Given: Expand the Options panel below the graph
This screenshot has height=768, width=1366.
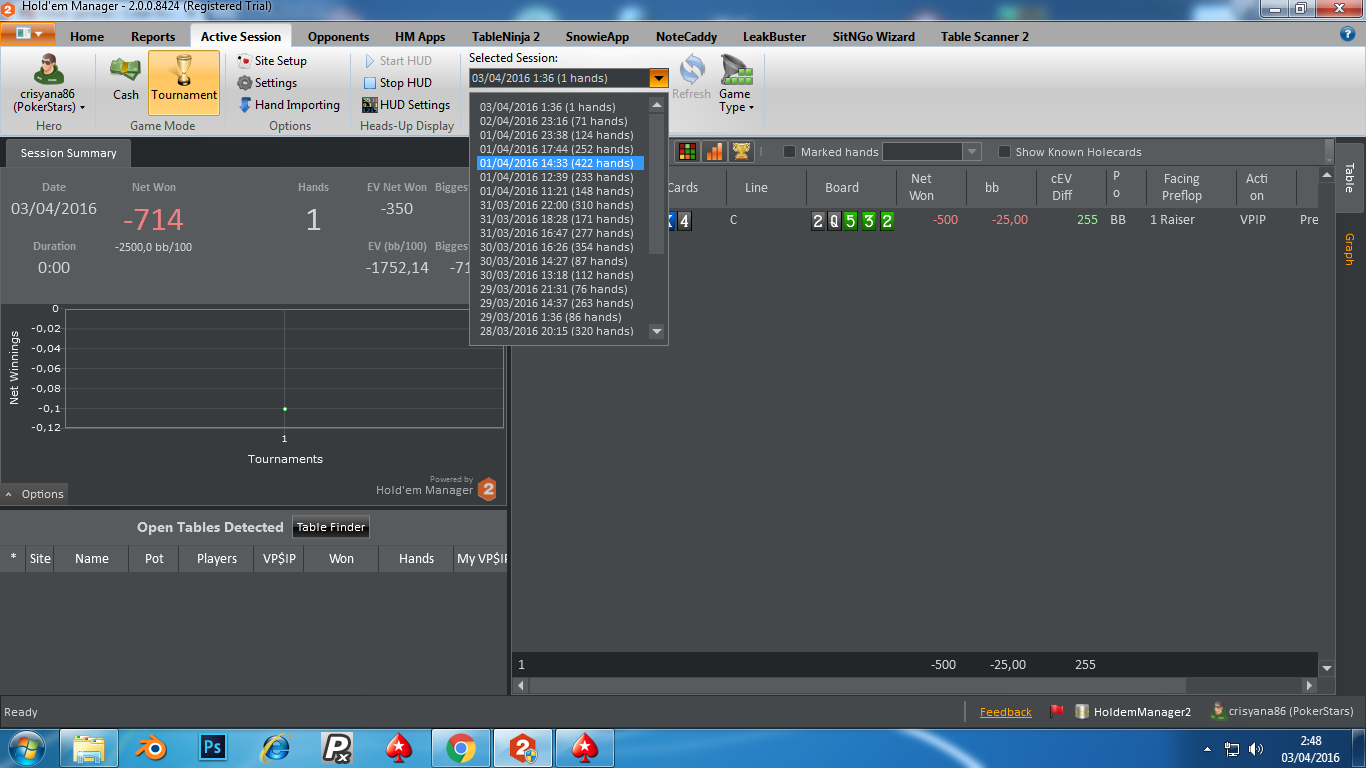Looking at the screenshot, I should coord(34,494).
